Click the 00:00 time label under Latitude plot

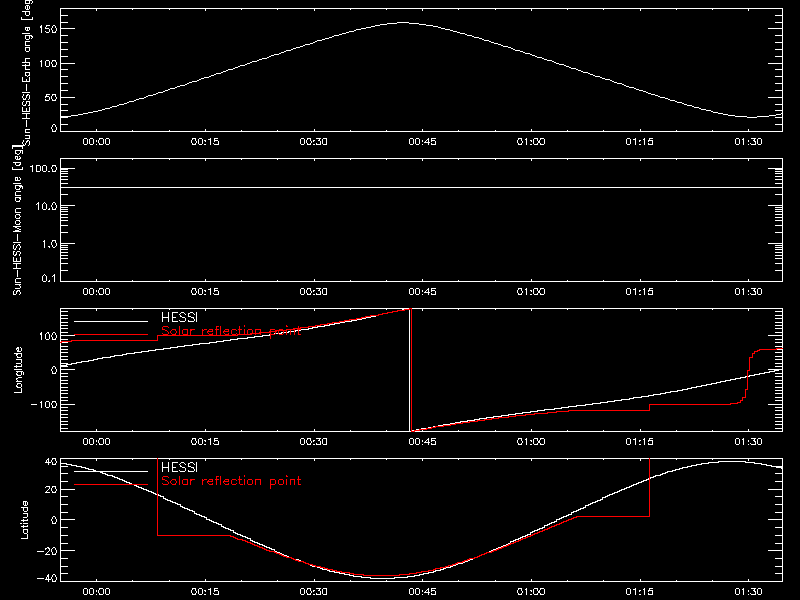(96, 592)
